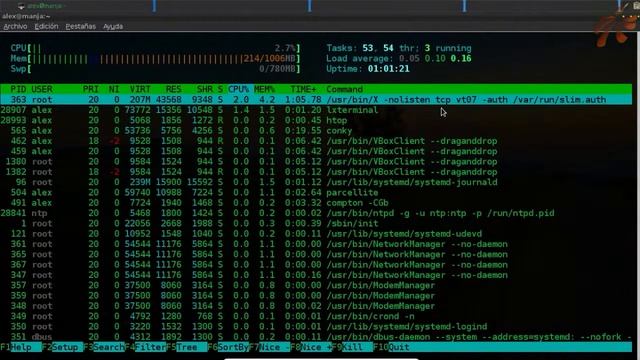This screenshot has height=360, width=640.
Task: Click the Load average readout
Action: pyautogui.click(x=399, y=59)
